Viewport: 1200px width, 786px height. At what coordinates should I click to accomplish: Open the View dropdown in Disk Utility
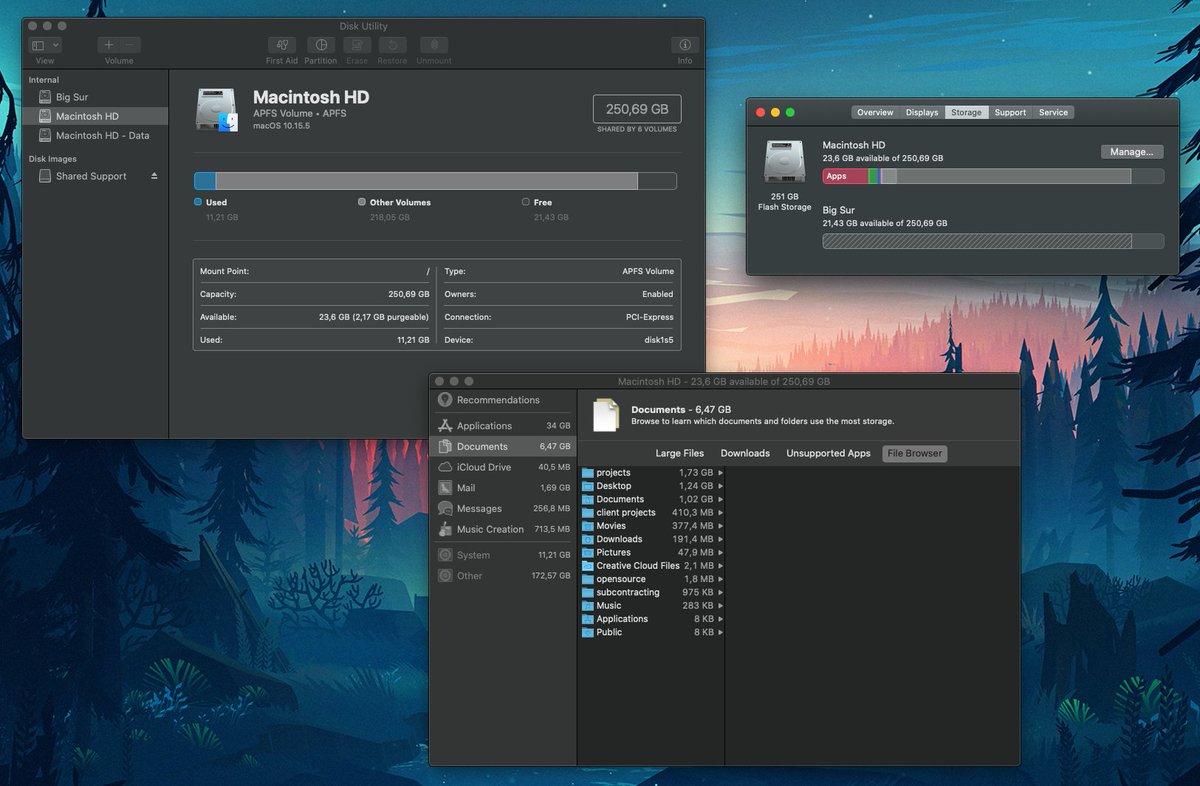(x=43, y=45)
